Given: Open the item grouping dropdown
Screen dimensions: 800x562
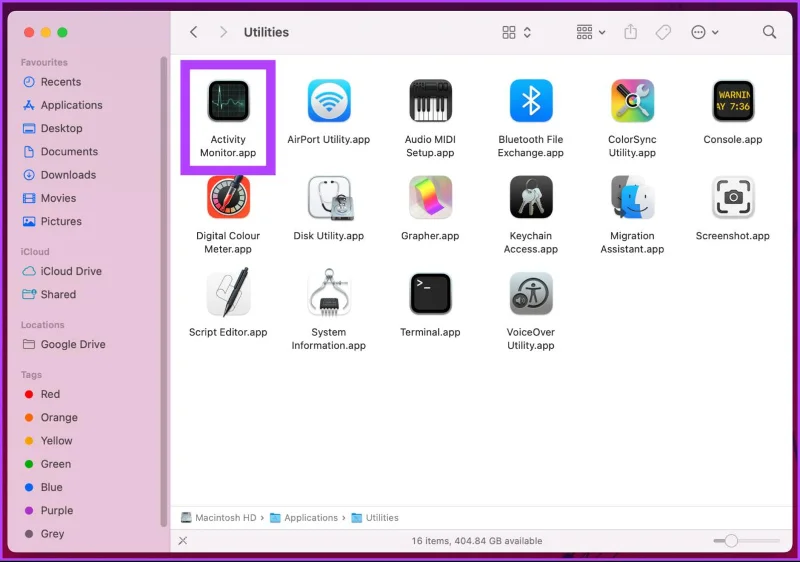Looking at the screenshot, I should point(590,32).
